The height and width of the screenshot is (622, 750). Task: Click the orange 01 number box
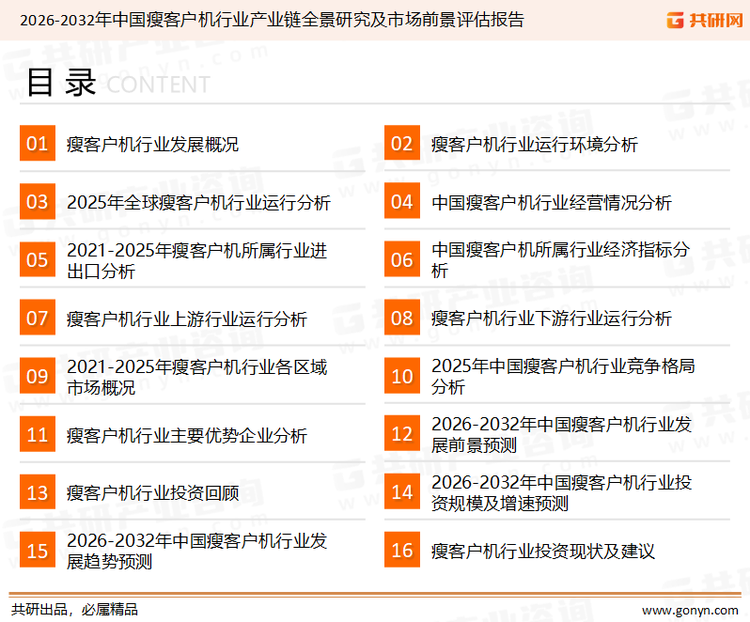tap(37, 143)
